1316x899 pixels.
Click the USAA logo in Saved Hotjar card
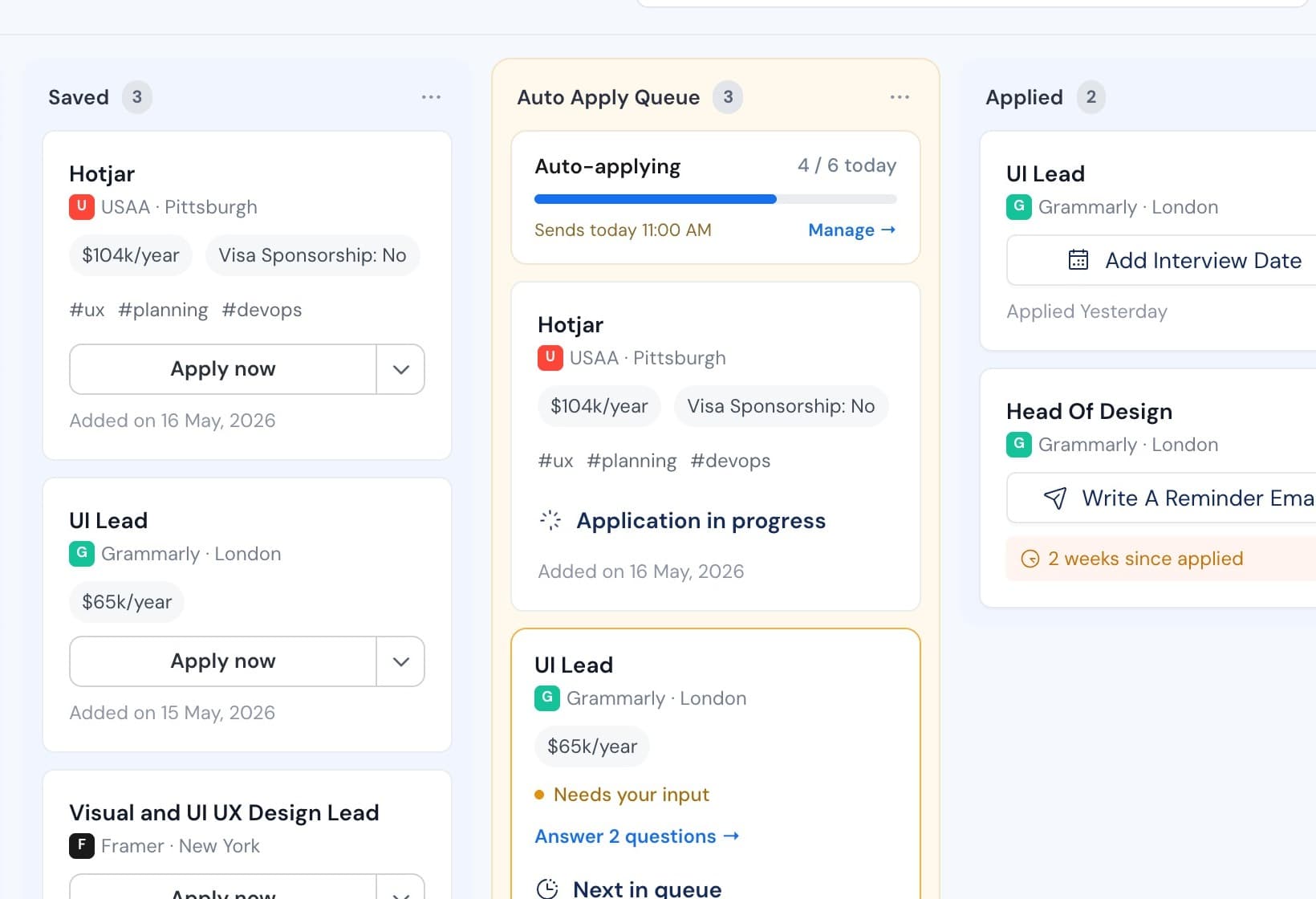(81, 207)
